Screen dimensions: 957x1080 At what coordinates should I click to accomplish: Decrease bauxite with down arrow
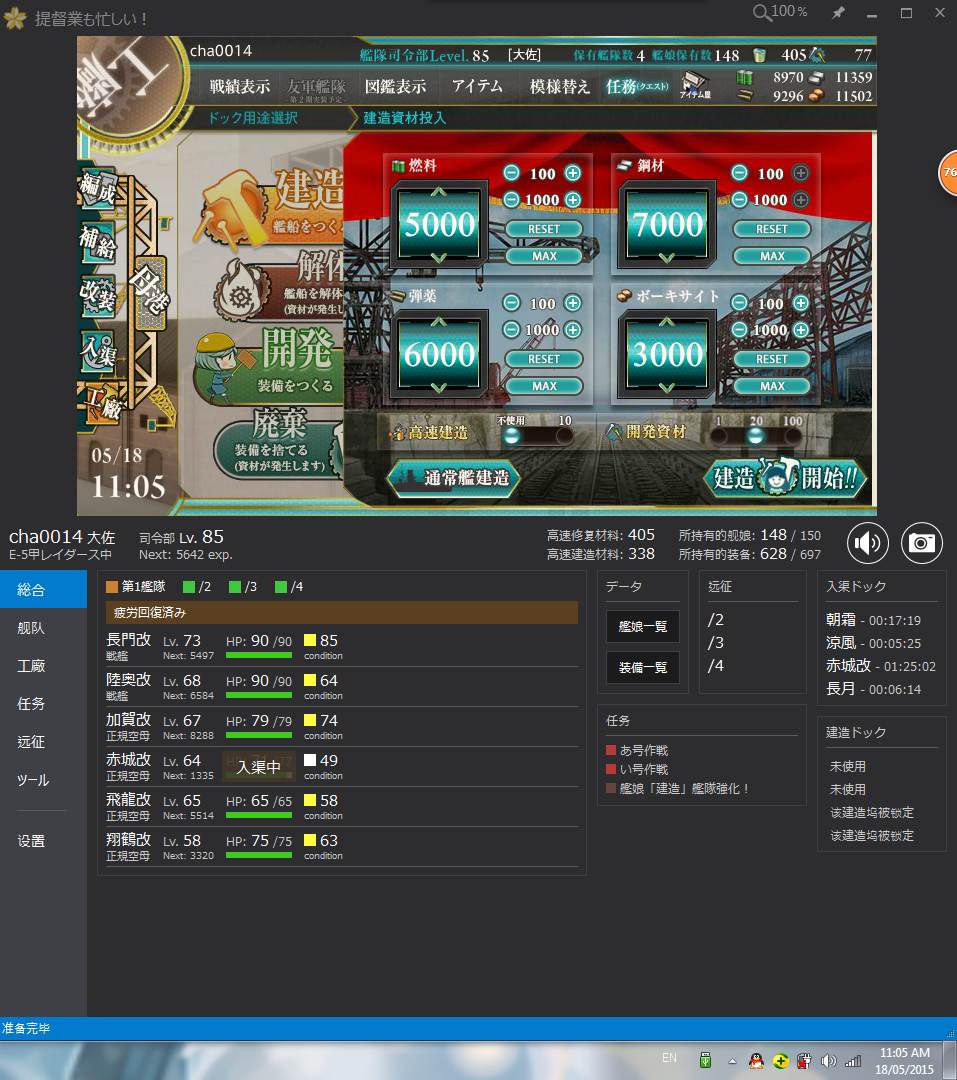[667, 388]
